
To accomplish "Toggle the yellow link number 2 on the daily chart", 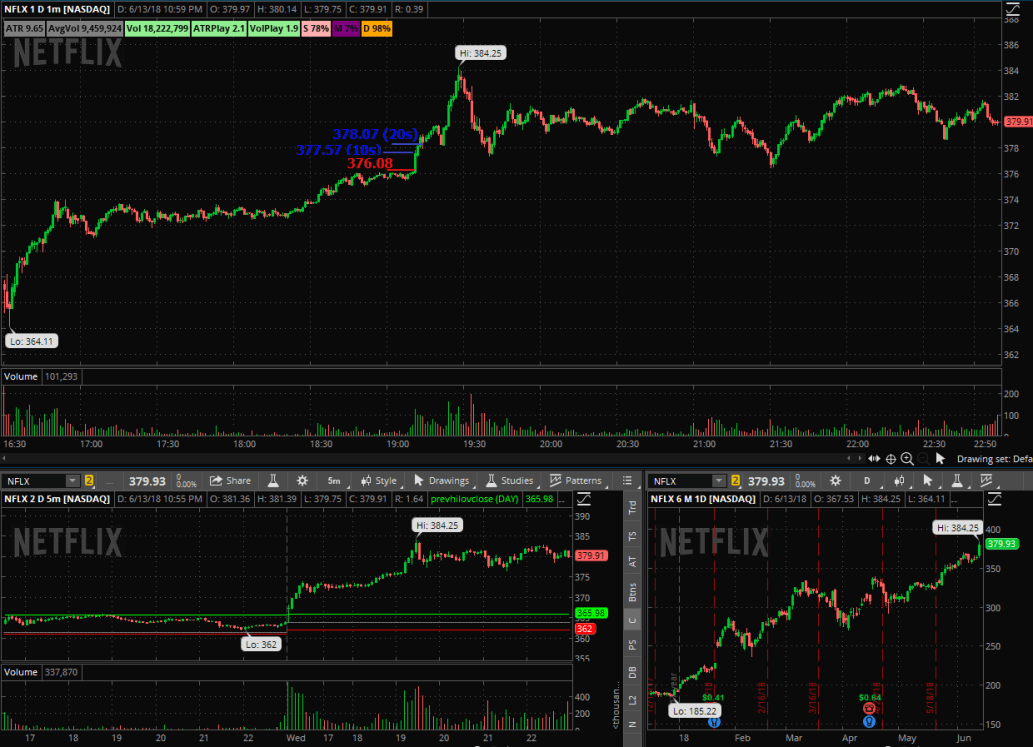I will [x=735, y=481].
